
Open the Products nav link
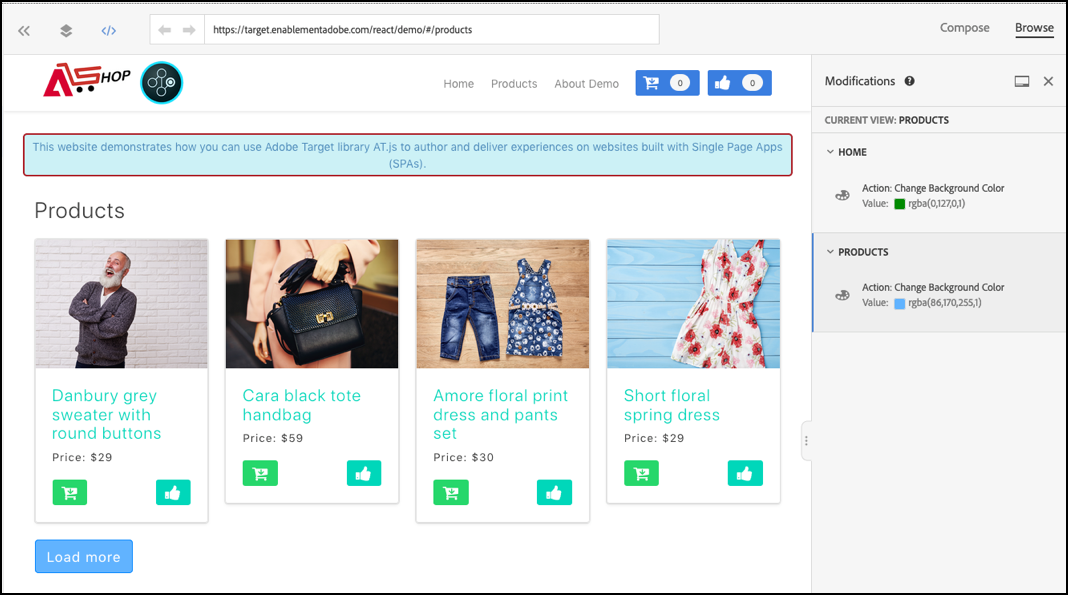(x=514, y=84)
